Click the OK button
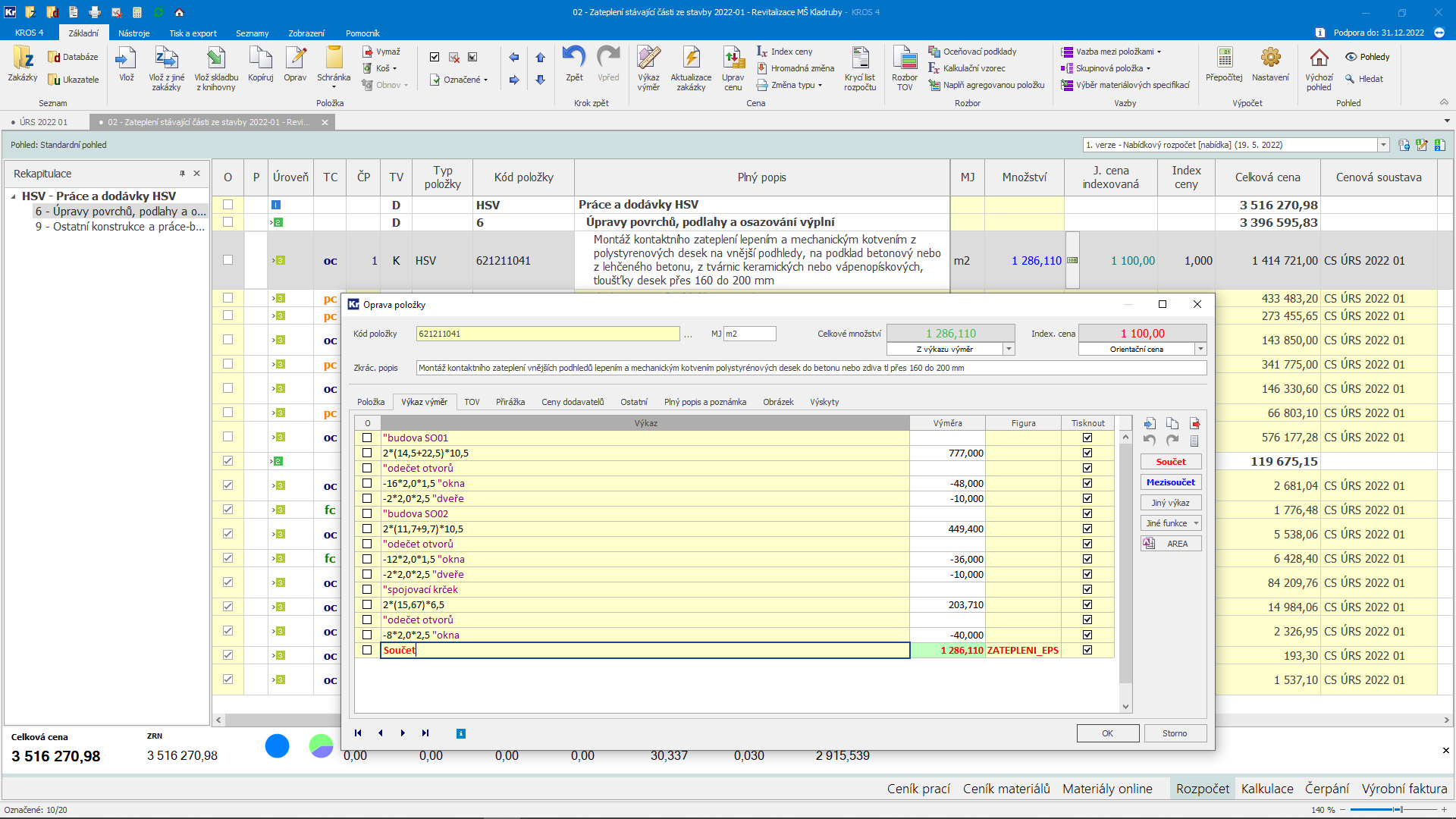 pyautogui.click(x=1107, y=733)
